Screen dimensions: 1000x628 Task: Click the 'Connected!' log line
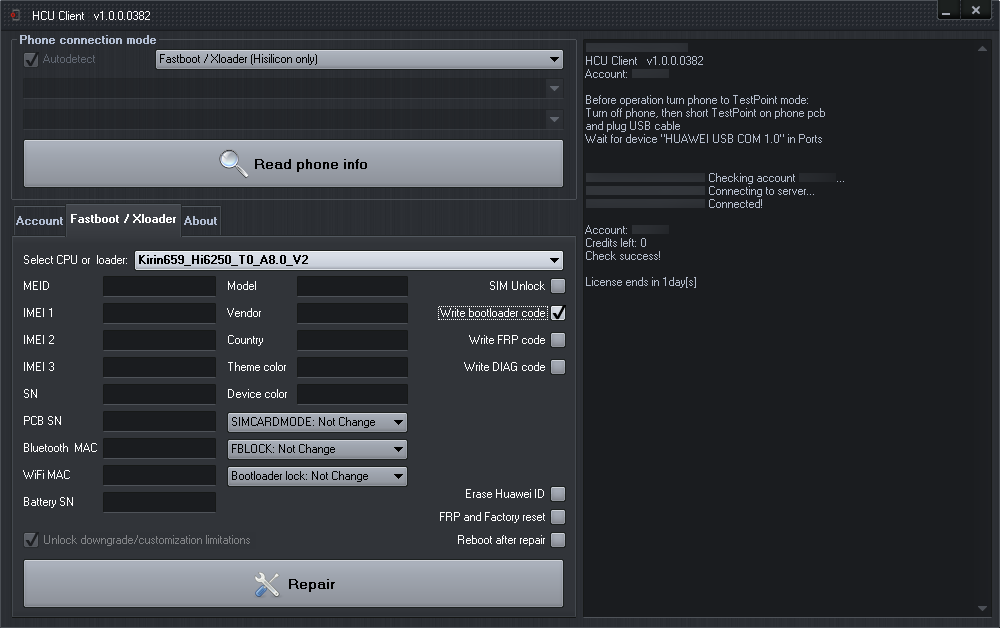click(735, 204)
